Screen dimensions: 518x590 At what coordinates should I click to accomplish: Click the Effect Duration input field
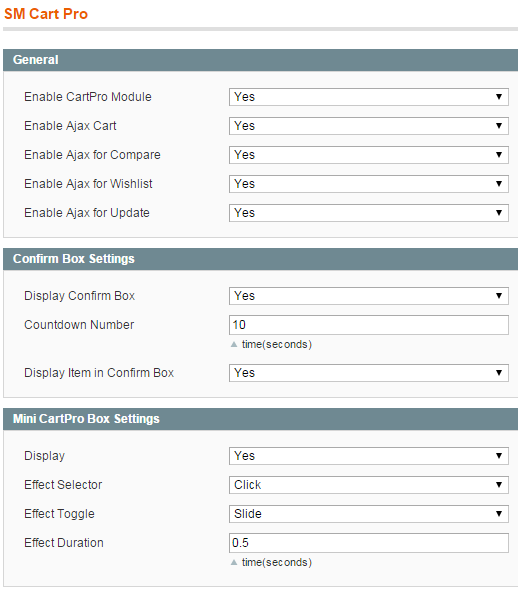point(369,543)
